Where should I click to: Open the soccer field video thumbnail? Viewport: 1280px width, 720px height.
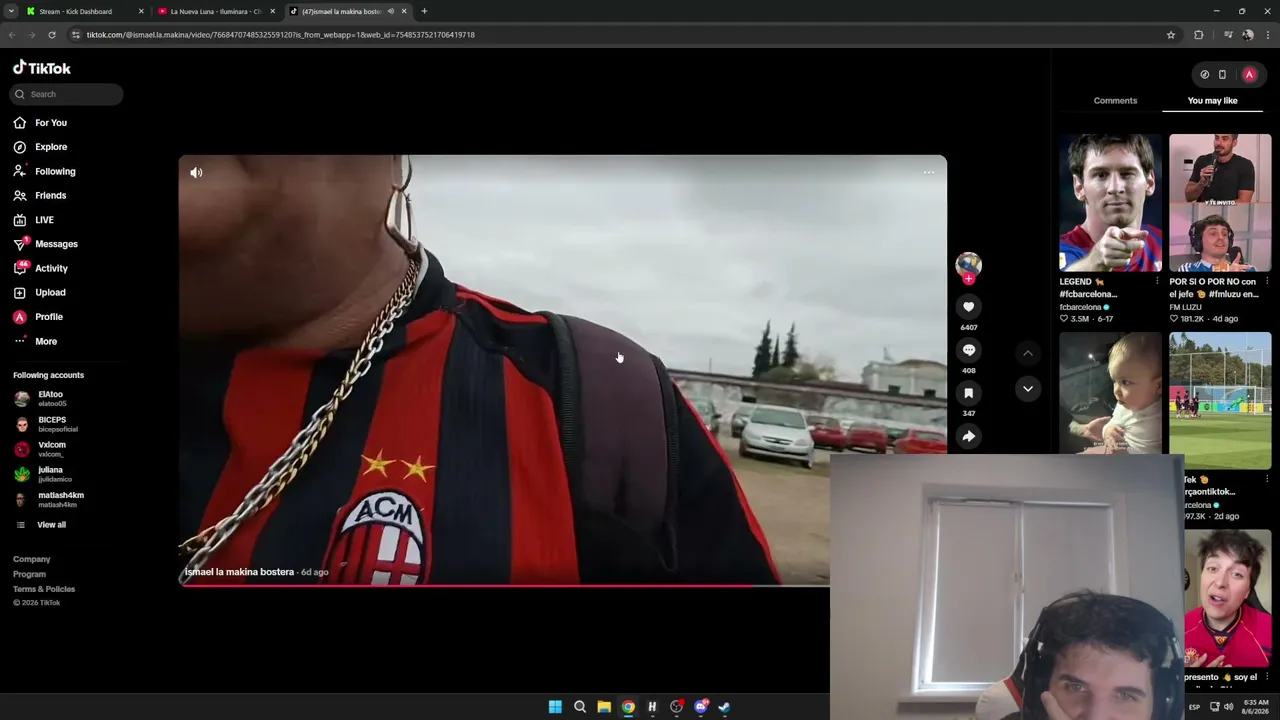coord(1220,401)
